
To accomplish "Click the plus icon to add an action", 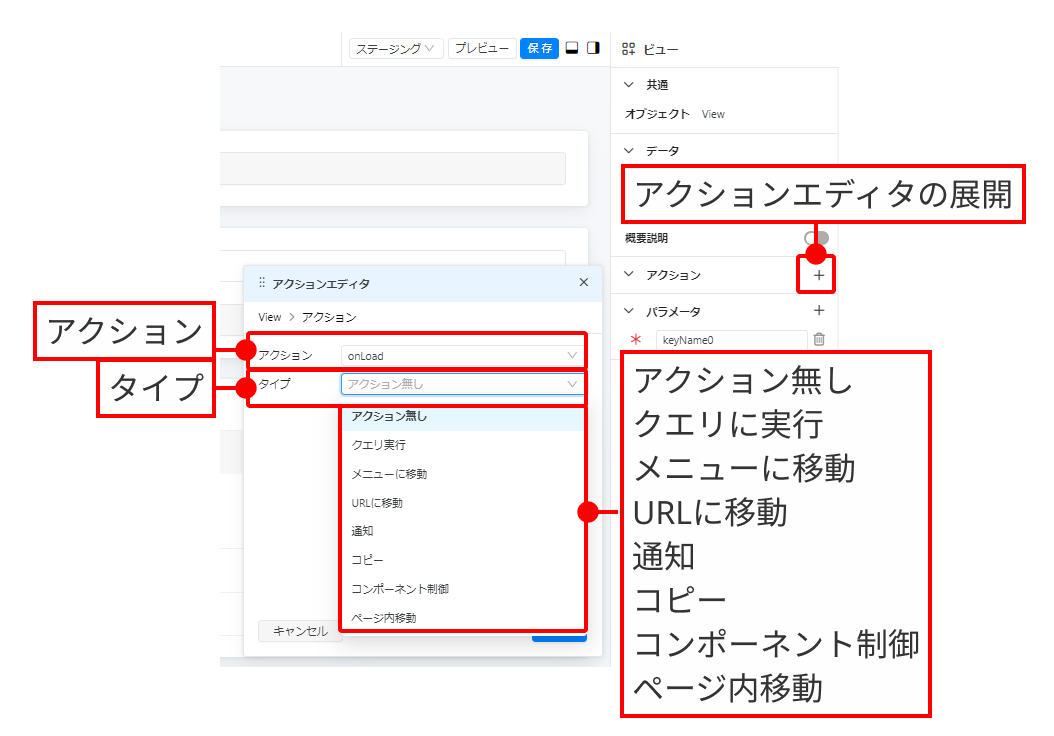I will tap(819, 274).
